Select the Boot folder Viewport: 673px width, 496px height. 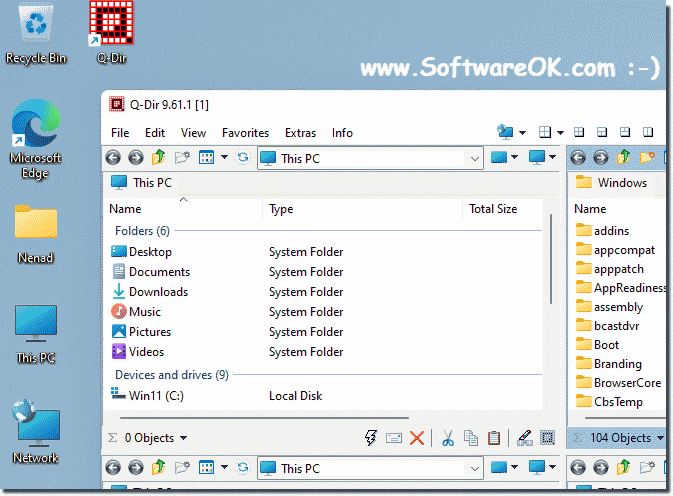pos(597,345)
